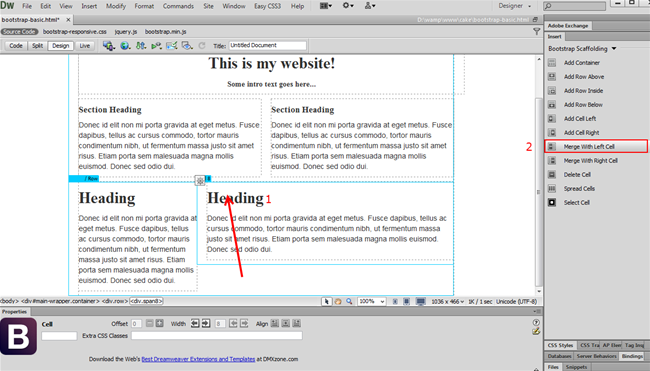
Task: Open the Easy CSS3 menu
Action: point(267,6)
